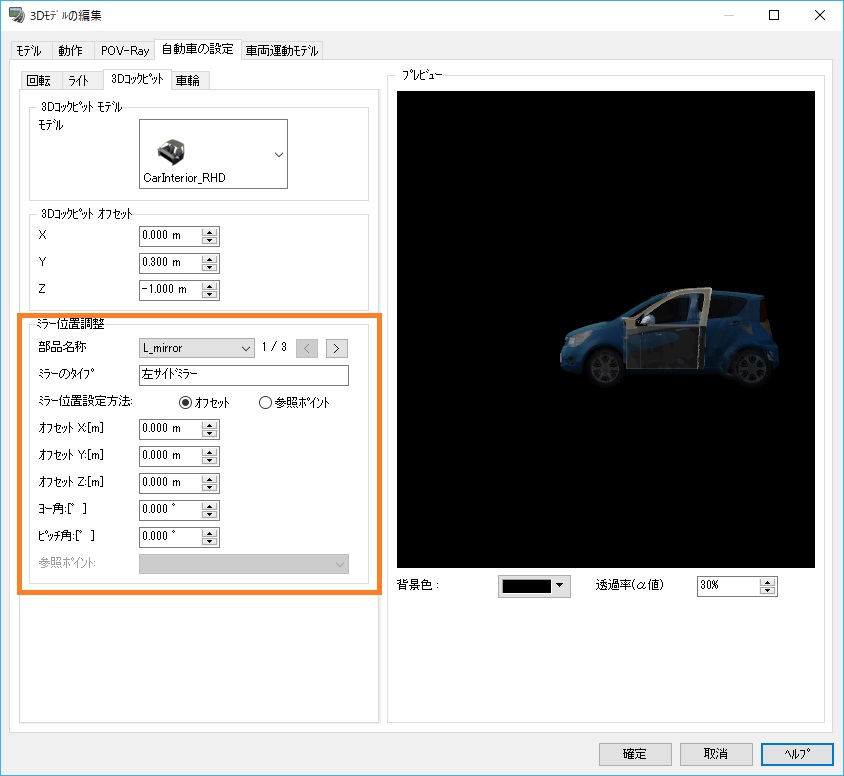Click the black background color swatch
Viewport: 844px width, 776px height.
[x=526, y=586]
